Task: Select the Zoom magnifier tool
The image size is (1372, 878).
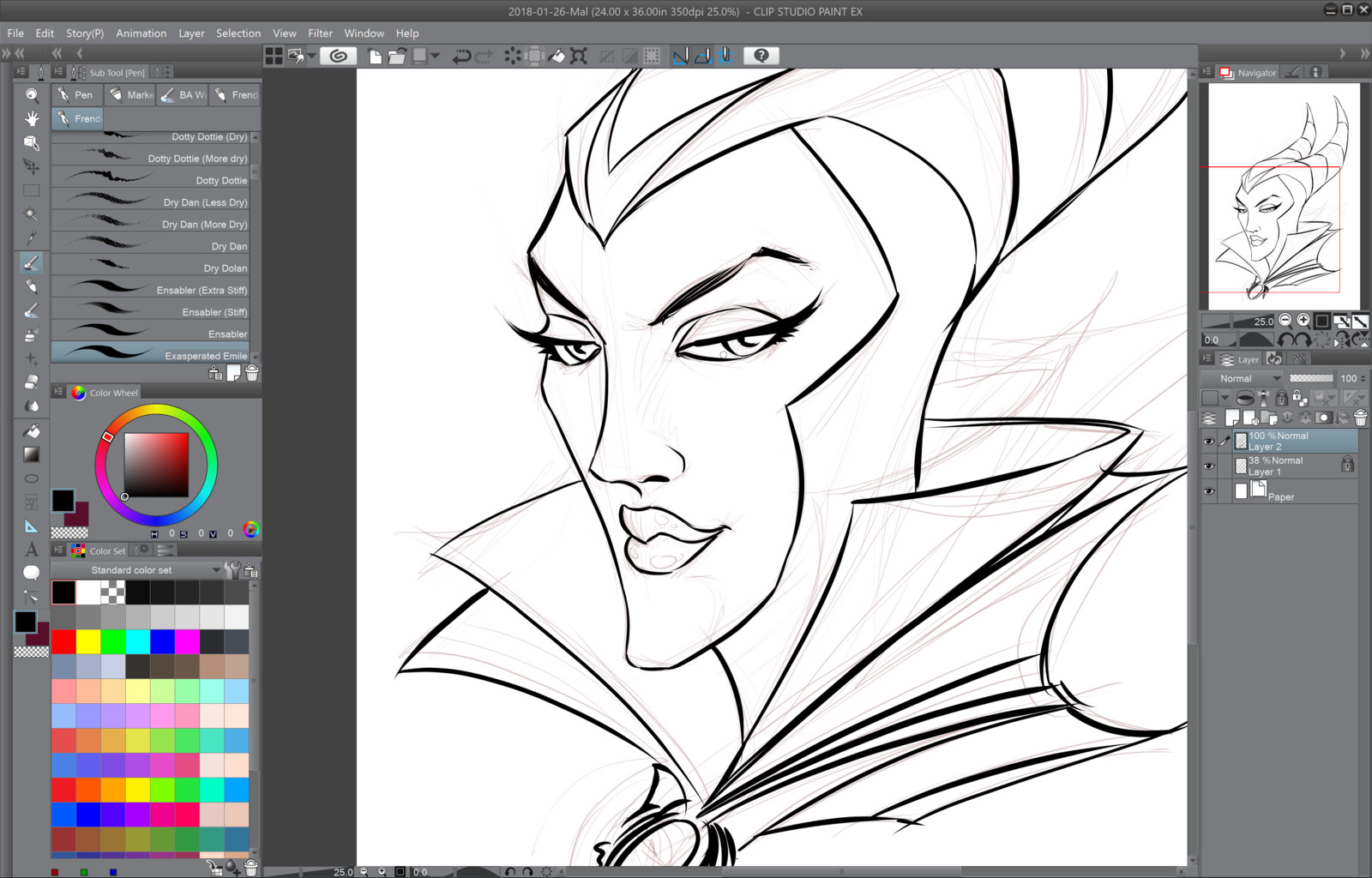Action: coord(32,94)
